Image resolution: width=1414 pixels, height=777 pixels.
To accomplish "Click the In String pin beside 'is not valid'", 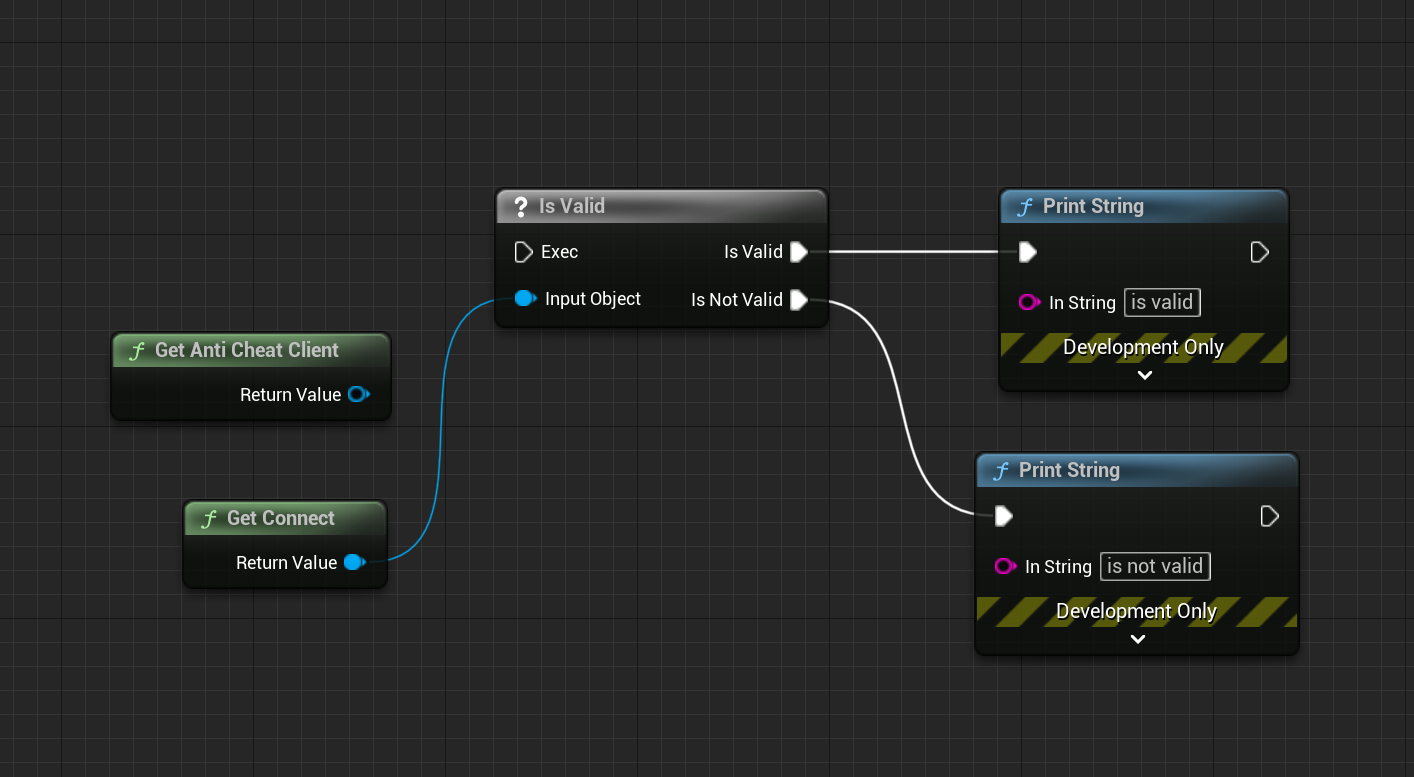I will tap(1005, 567).
